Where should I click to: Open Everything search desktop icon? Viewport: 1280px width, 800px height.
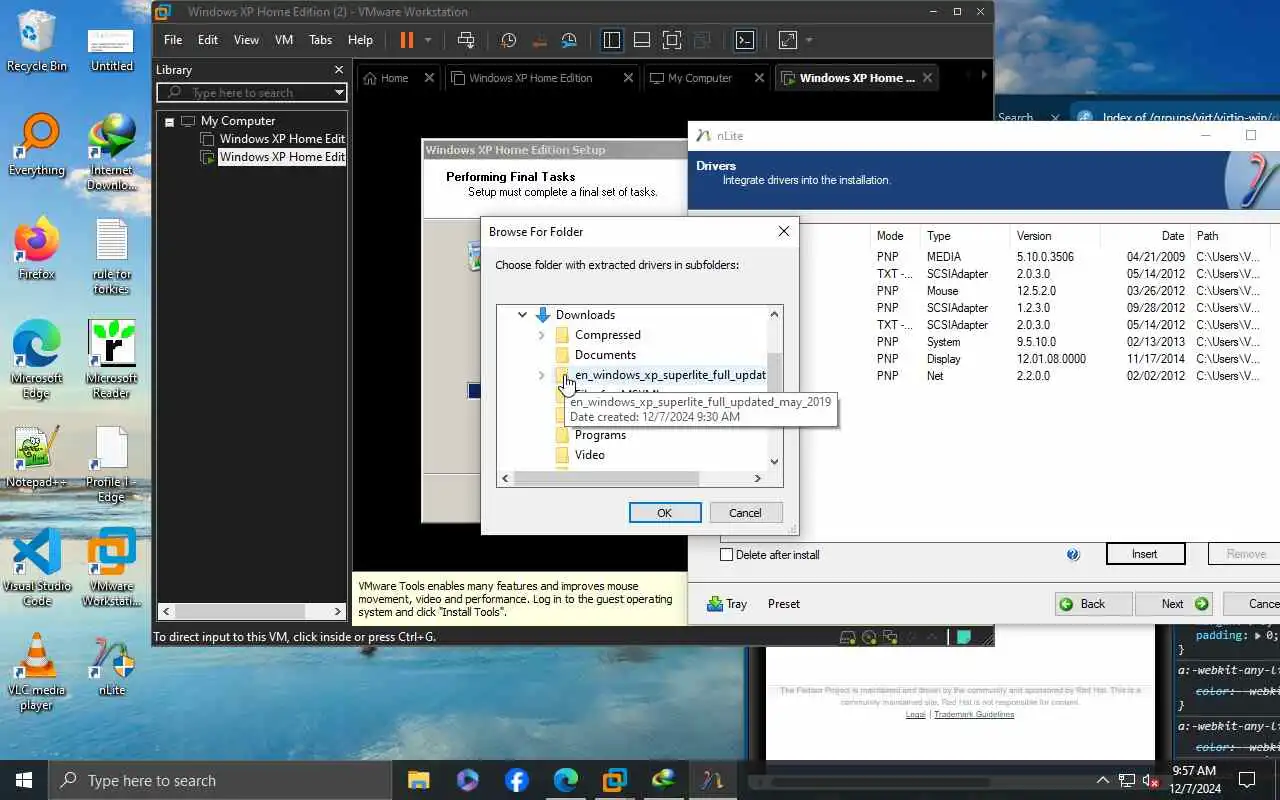(36, 146)
